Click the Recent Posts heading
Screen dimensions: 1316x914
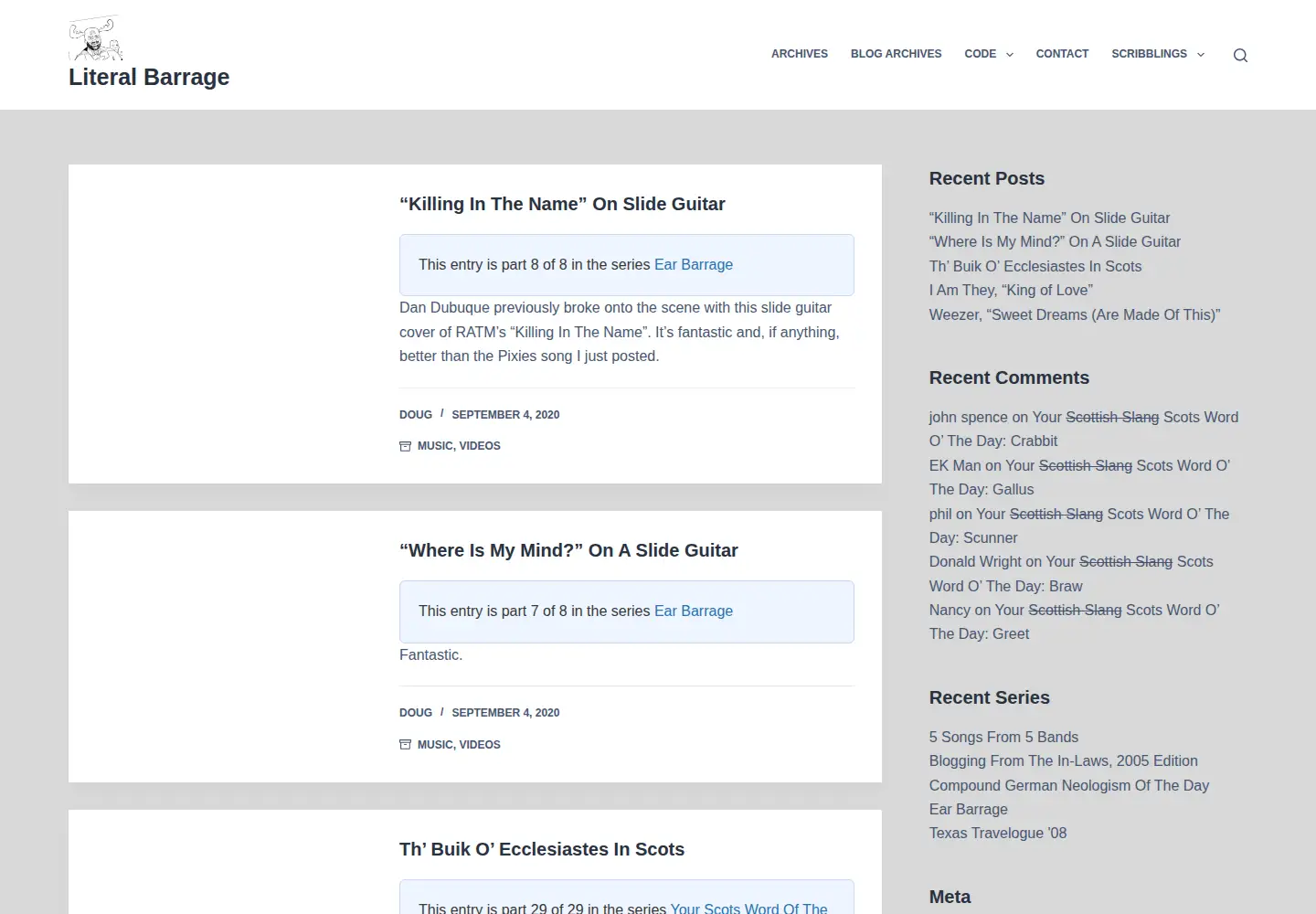pos(987,178)
